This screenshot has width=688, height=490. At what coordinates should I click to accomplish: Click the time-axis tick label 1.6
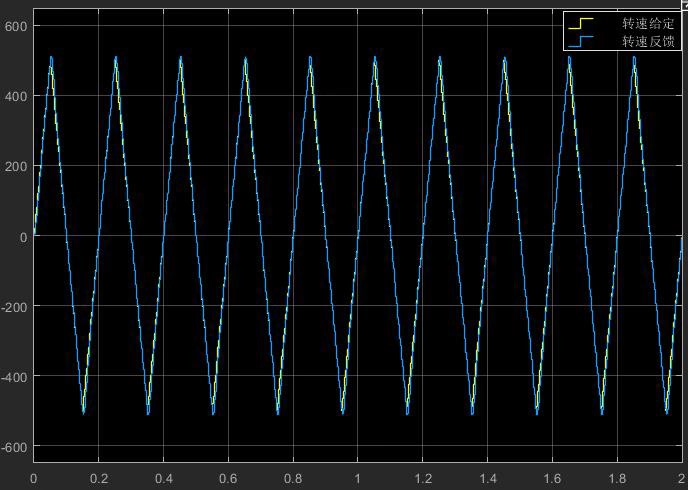click(552, 478)
